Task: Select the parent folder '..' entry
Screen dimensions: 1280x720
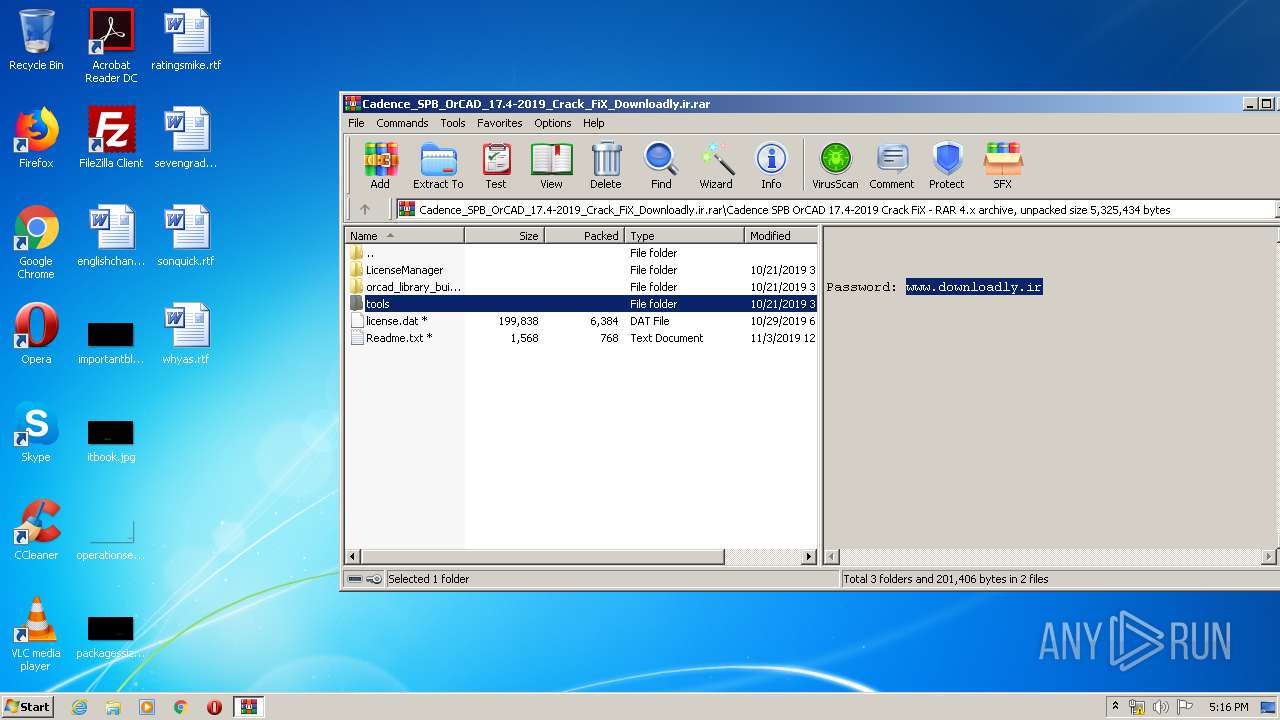Action: [x=581, y=253]
